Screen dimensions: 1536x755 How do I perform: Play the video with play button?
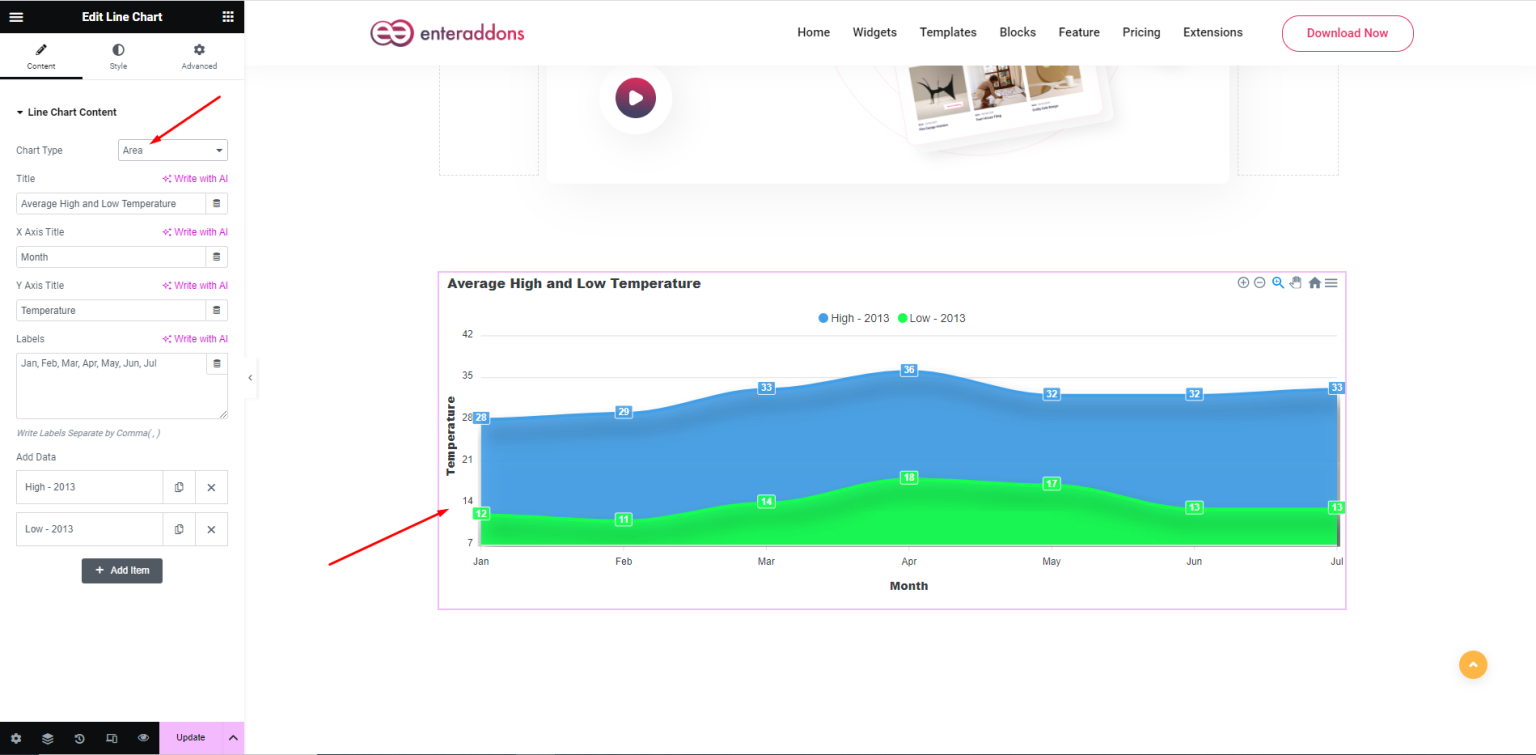click(x=636, y=98)
